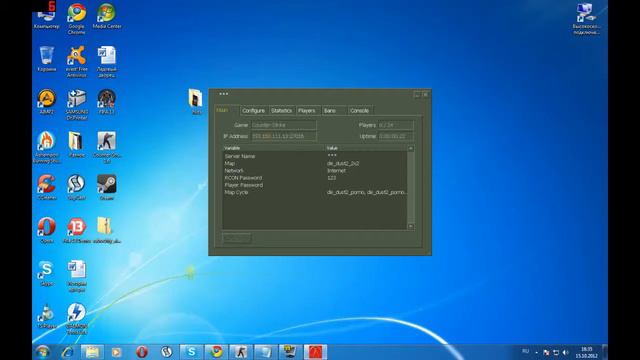This screenshot has width=640, height=360.
Task: Open the avast! Free Antivirus shortcut
Action: [77, 61]
